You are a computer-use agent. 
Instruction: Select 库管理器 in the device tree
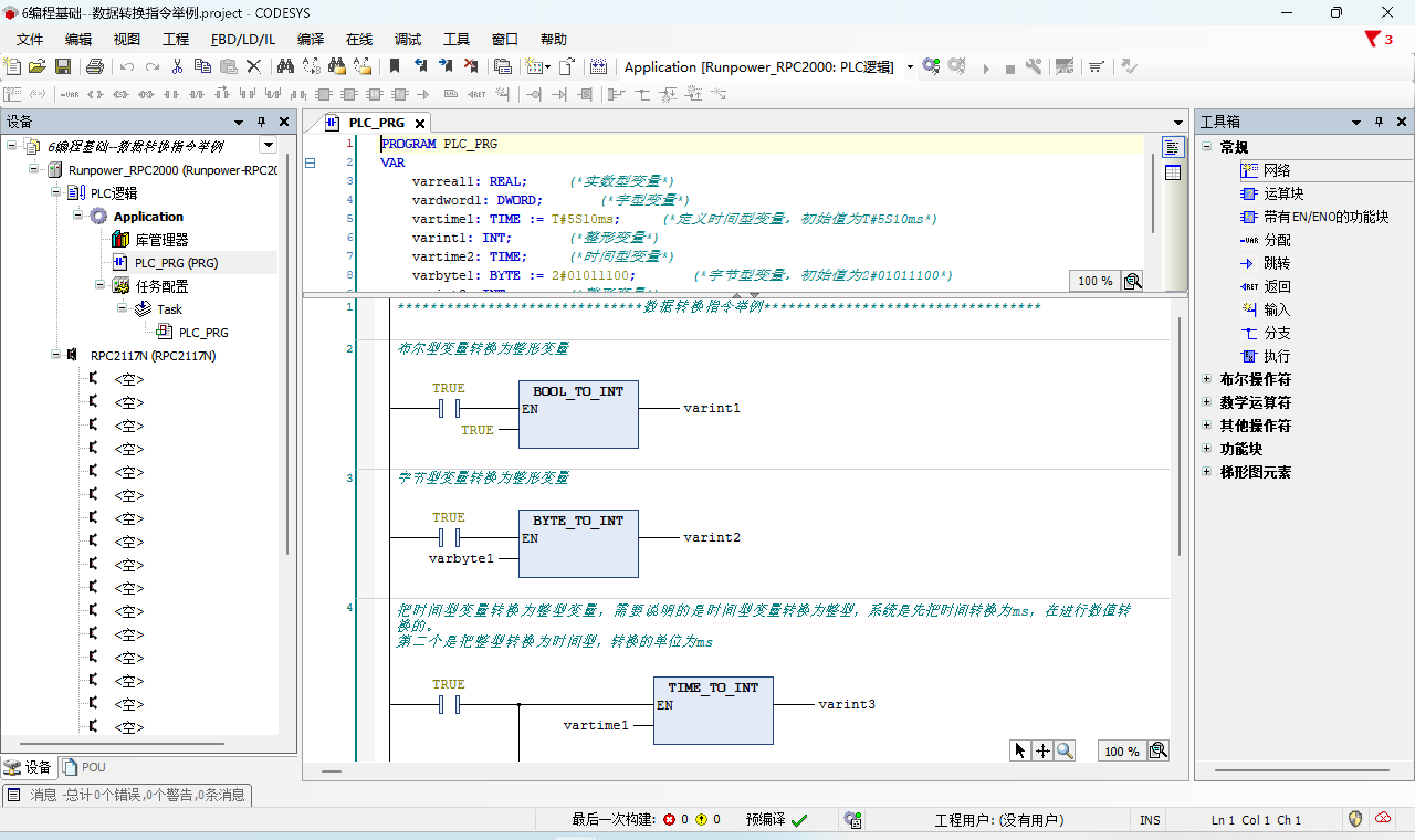pyautogui.click(x=150, y=240)
